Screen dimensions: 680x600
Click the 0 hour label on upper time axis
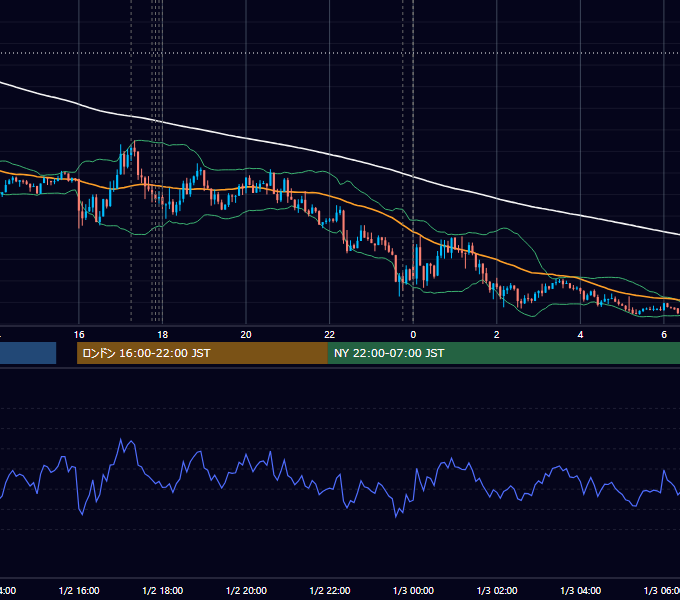click(413, 335)
